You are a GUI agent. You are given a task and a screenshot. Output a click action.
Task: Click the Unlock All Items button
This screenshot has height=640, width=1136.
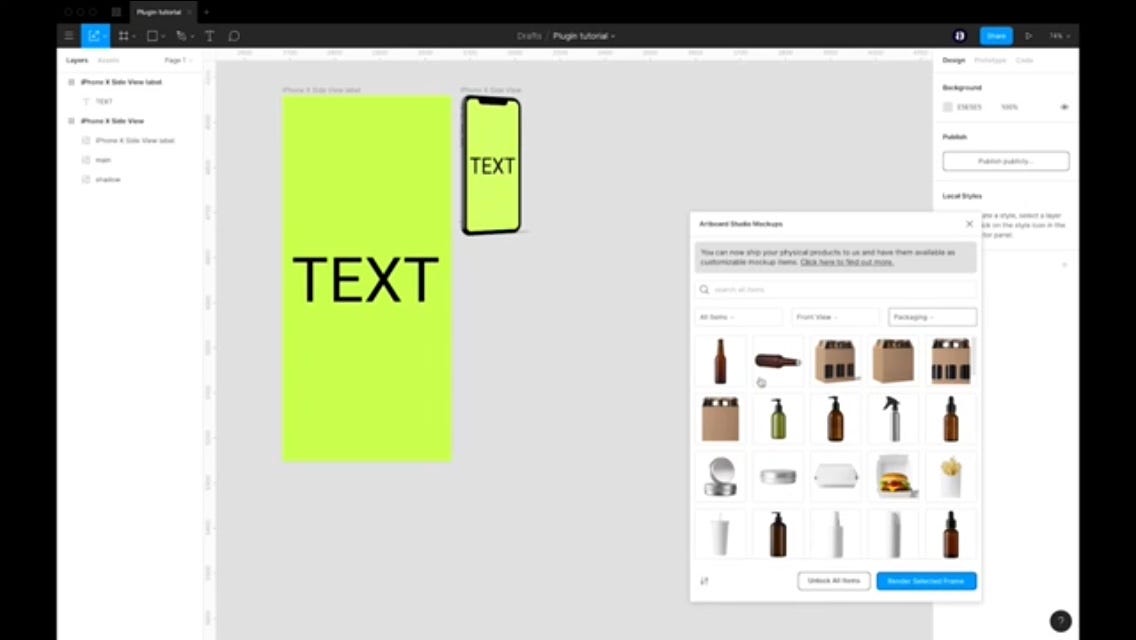pyautogui.click(x=834, y=580)
